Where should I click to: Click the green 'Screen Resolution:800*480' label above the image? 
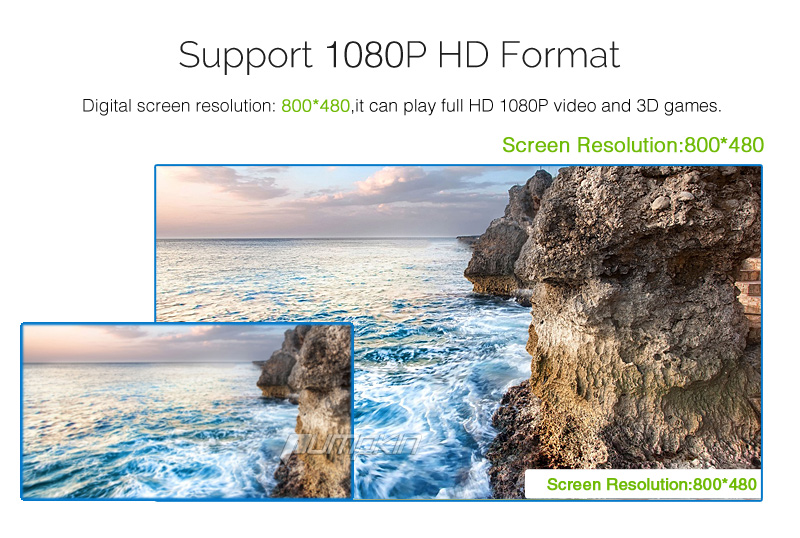[x=633, y=145]
